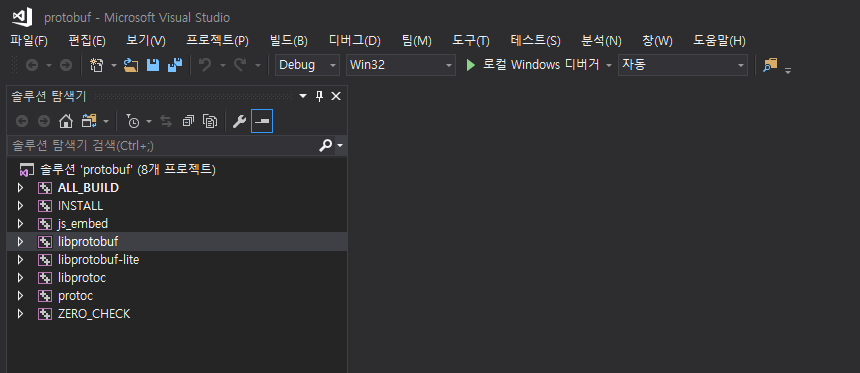Screen dimensions: 860x373
Task: Click the Undo toolbar icon
Action: (x=205, y=65)
